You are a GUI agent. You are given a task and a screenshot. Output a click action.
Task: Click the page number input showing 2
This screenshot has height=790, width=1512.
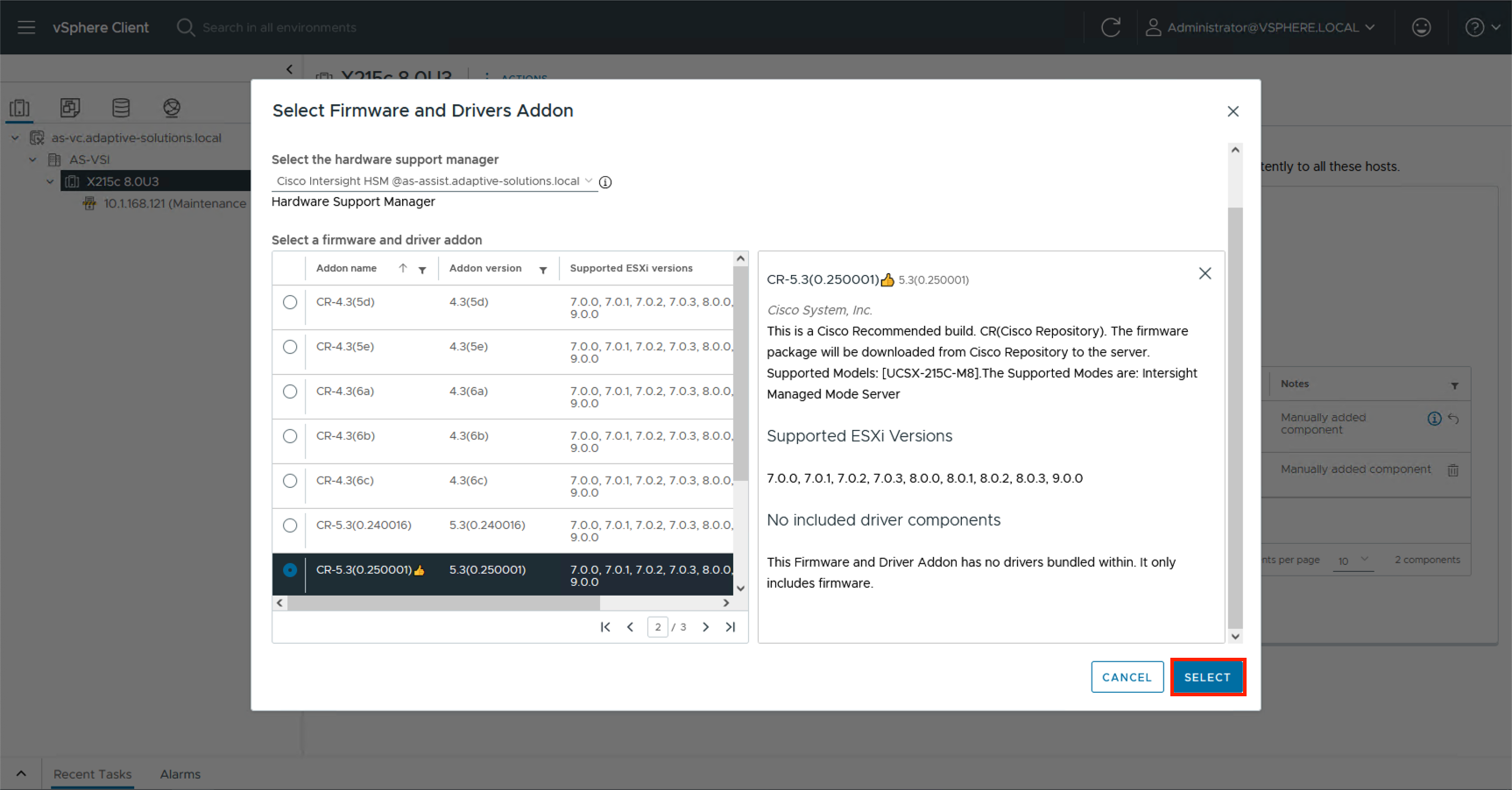[x=658, y=627]
